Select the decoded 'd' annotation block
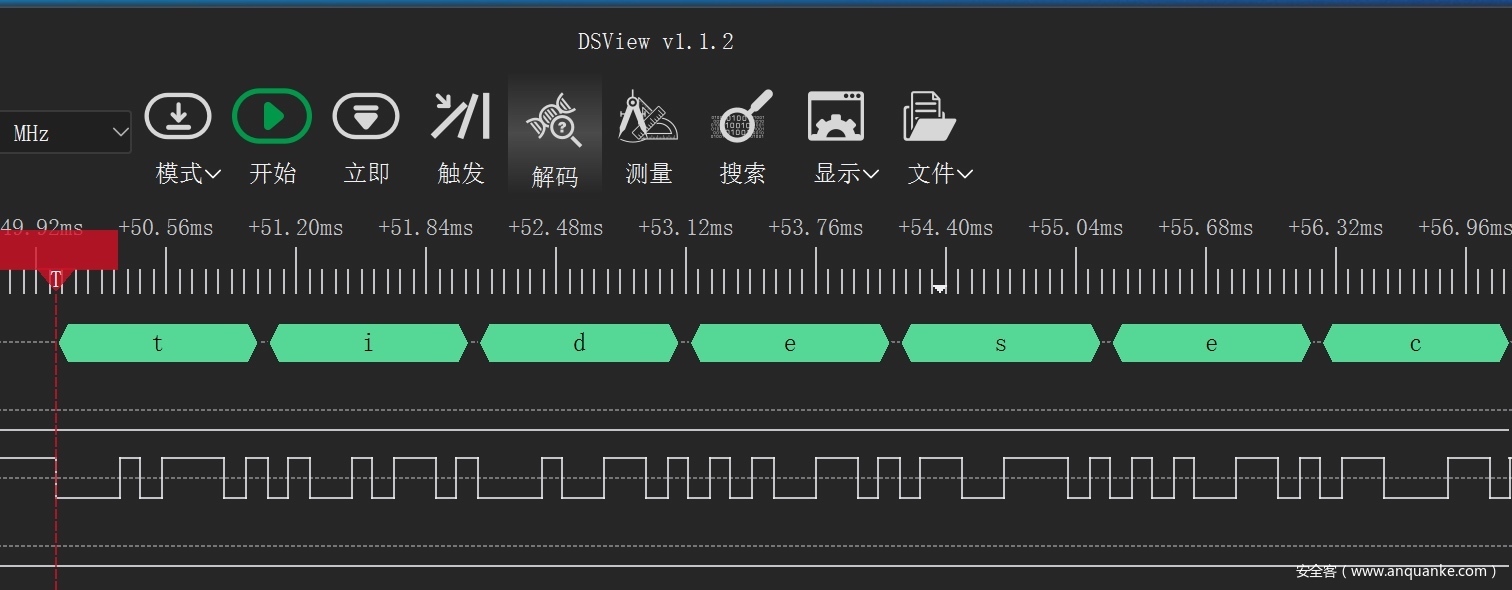Screen dimensions: 1512x590 point(579,344)
